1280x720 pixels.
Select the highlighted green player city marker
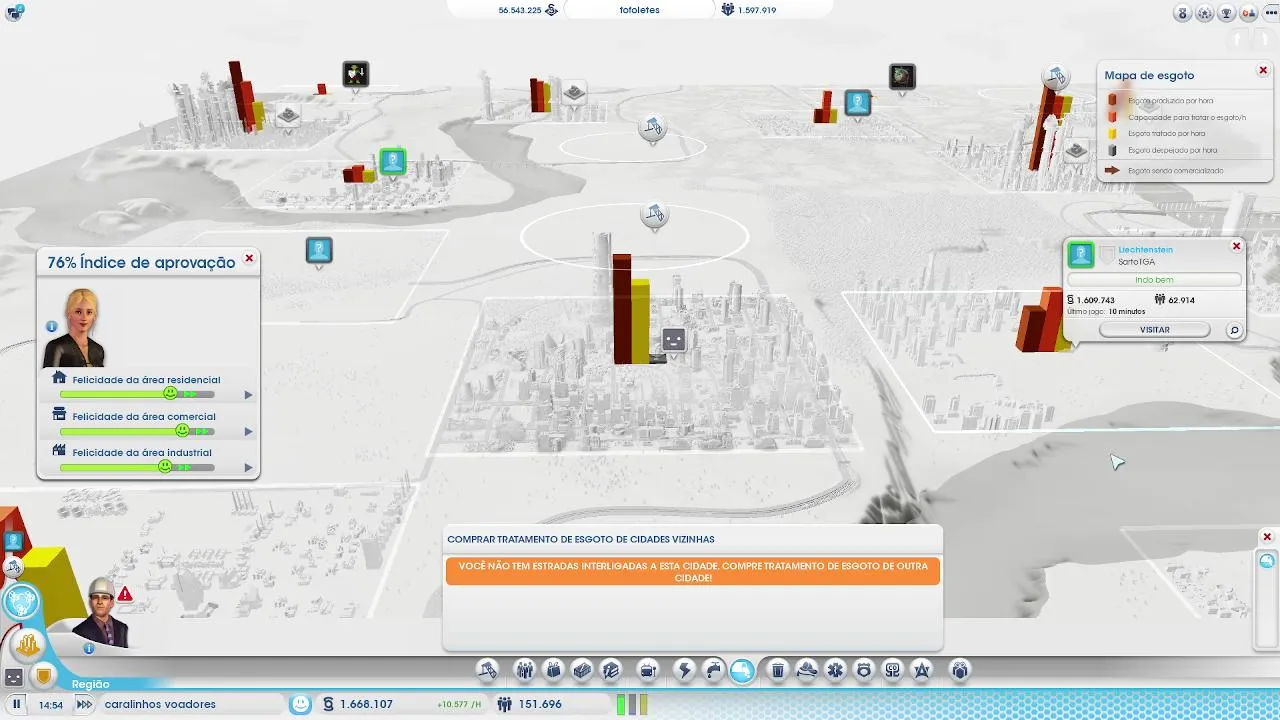coord(393,161)
